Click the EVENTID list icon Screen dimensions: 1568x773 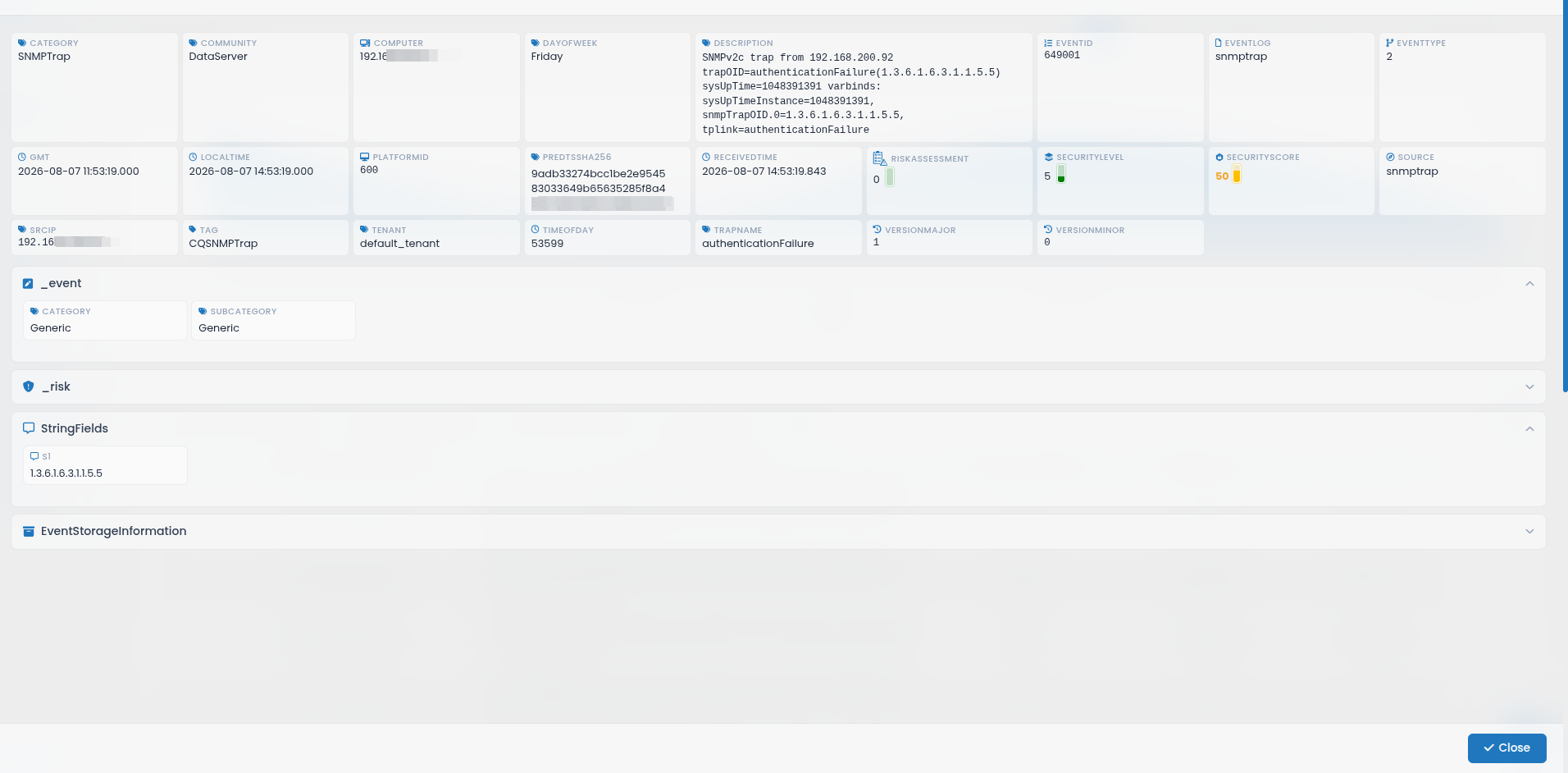click(x=1048, y=43)
